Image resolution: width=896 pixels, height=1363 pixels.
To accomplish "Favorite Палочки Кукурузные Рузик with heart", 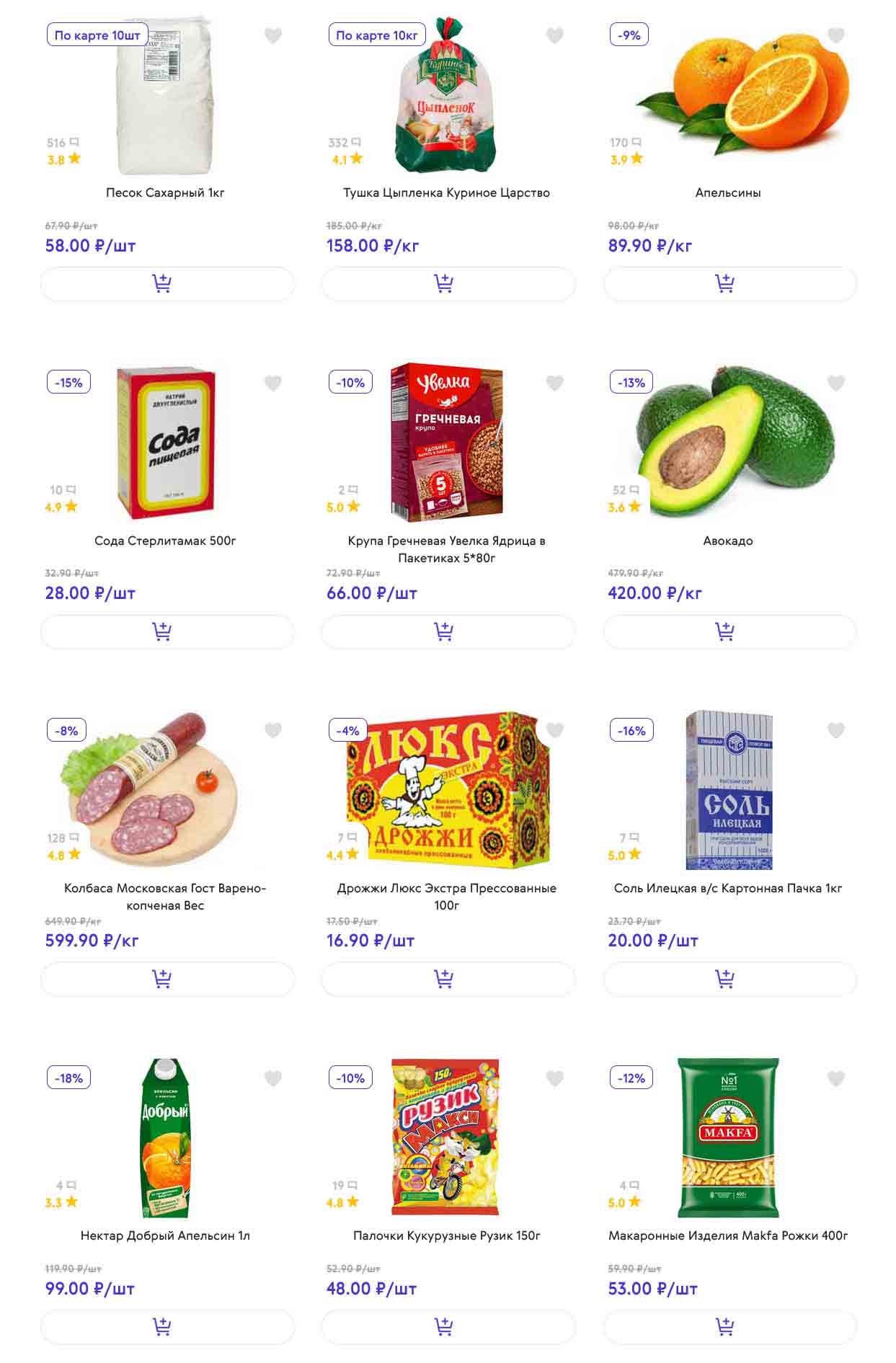I will (554, 1079).
